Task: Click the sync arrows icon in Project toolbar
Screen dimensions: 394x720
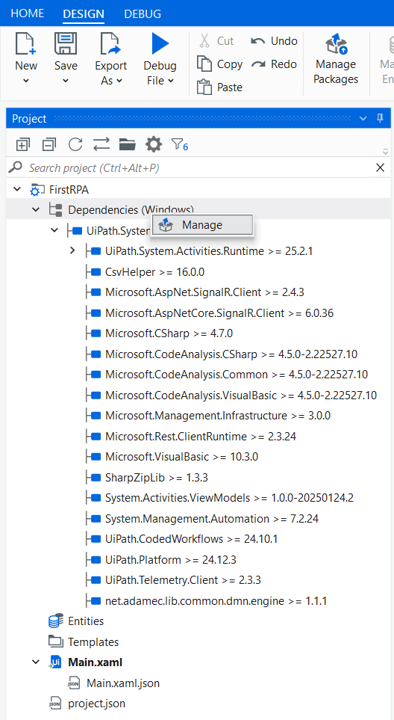Action: click(101, 145)
